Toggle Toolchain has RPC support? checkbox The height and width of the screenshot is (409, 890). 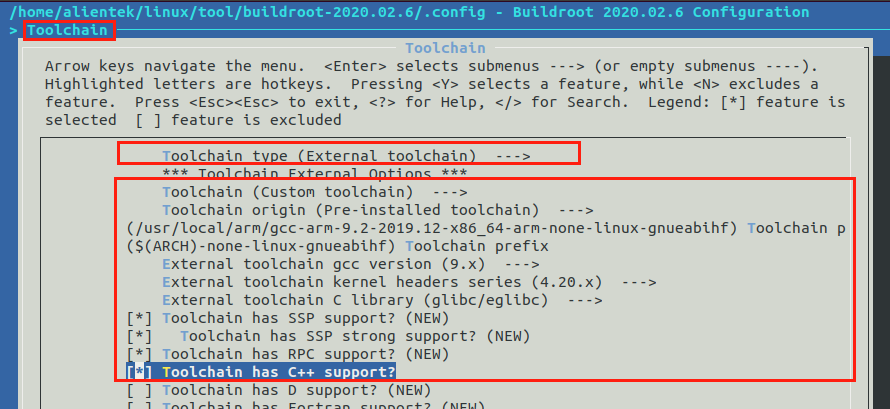(x=139, y=355)
